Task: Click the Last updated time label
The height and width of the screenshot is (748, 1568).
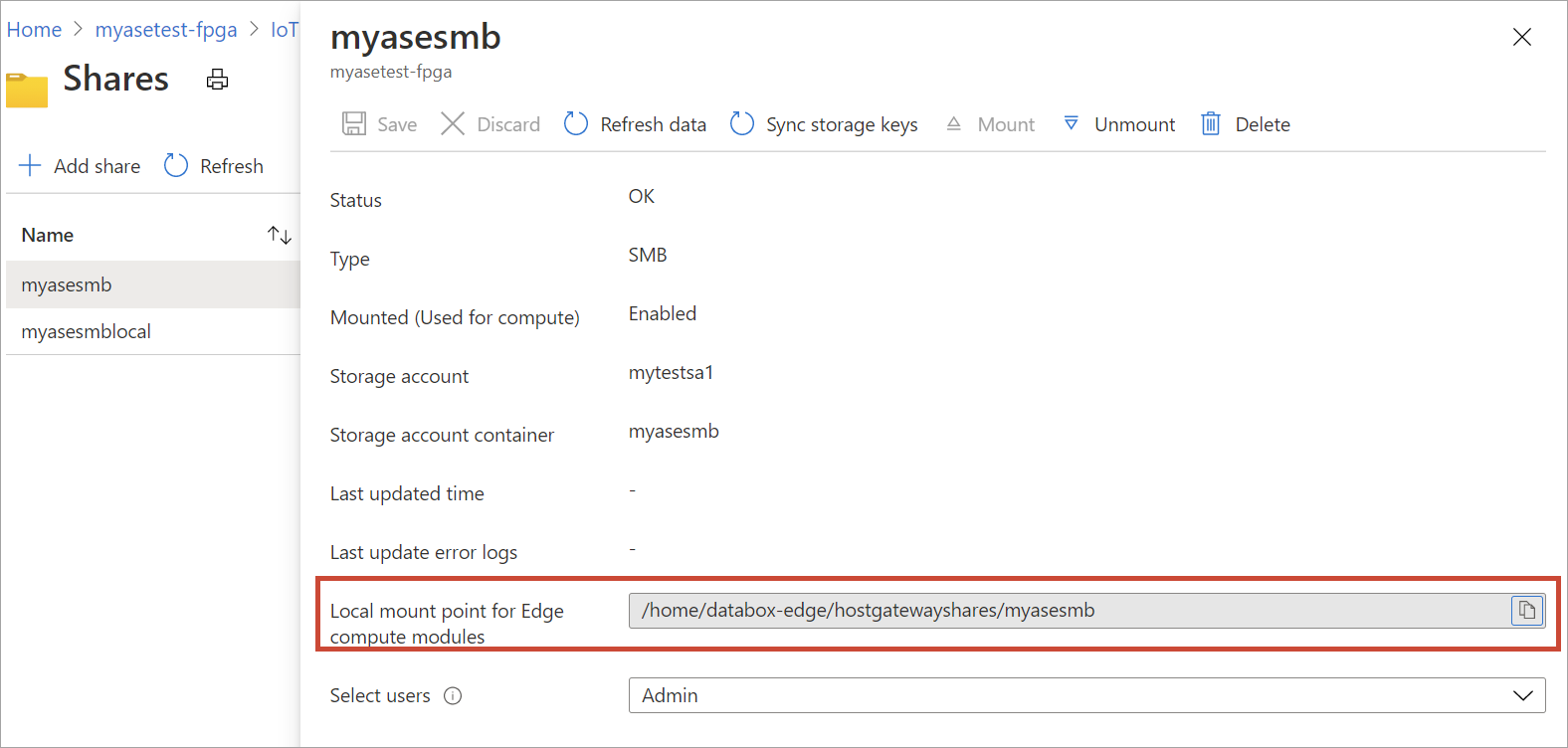Action: pyautogui.click(x=407, y=493)
